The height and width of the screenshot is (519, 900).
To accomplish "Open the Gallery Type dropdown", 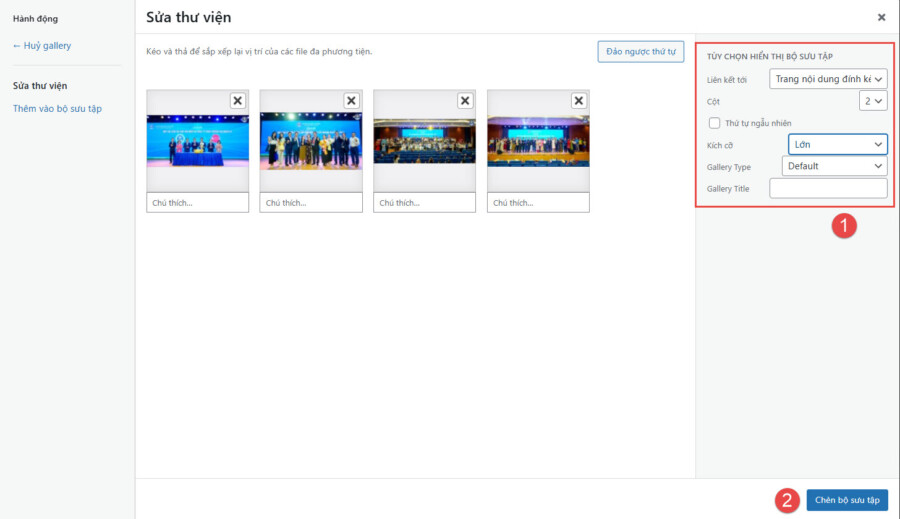I will coord(834,166).
